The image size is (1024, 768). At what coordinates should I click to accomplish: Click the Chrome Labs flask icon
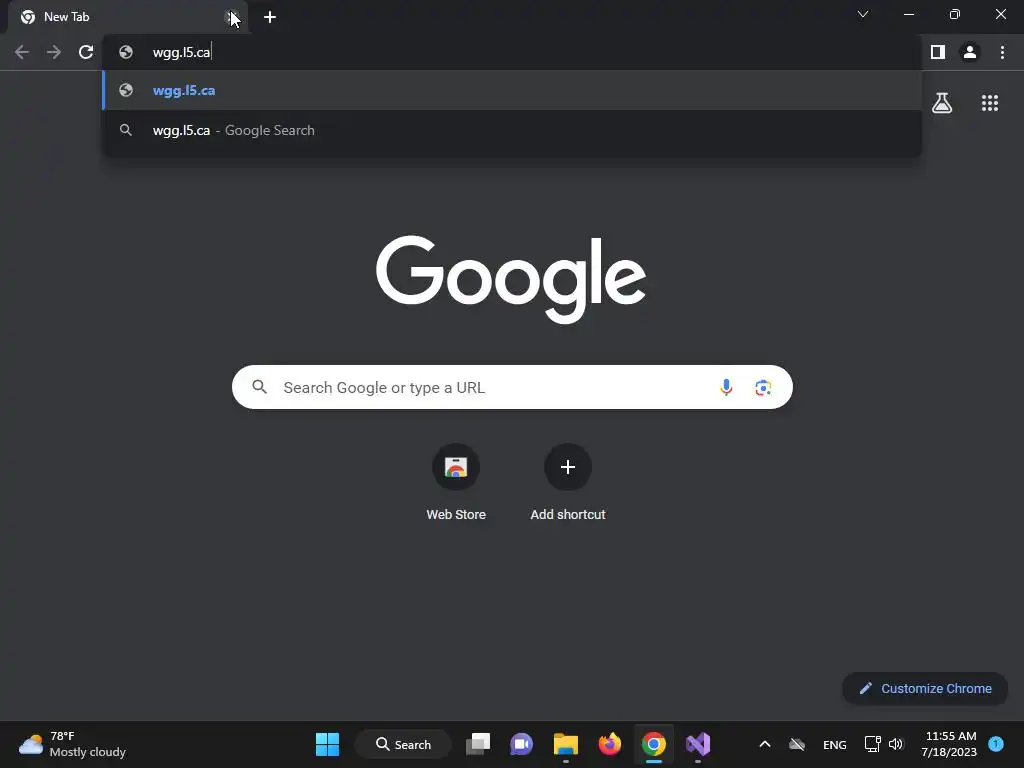(942, 103)
